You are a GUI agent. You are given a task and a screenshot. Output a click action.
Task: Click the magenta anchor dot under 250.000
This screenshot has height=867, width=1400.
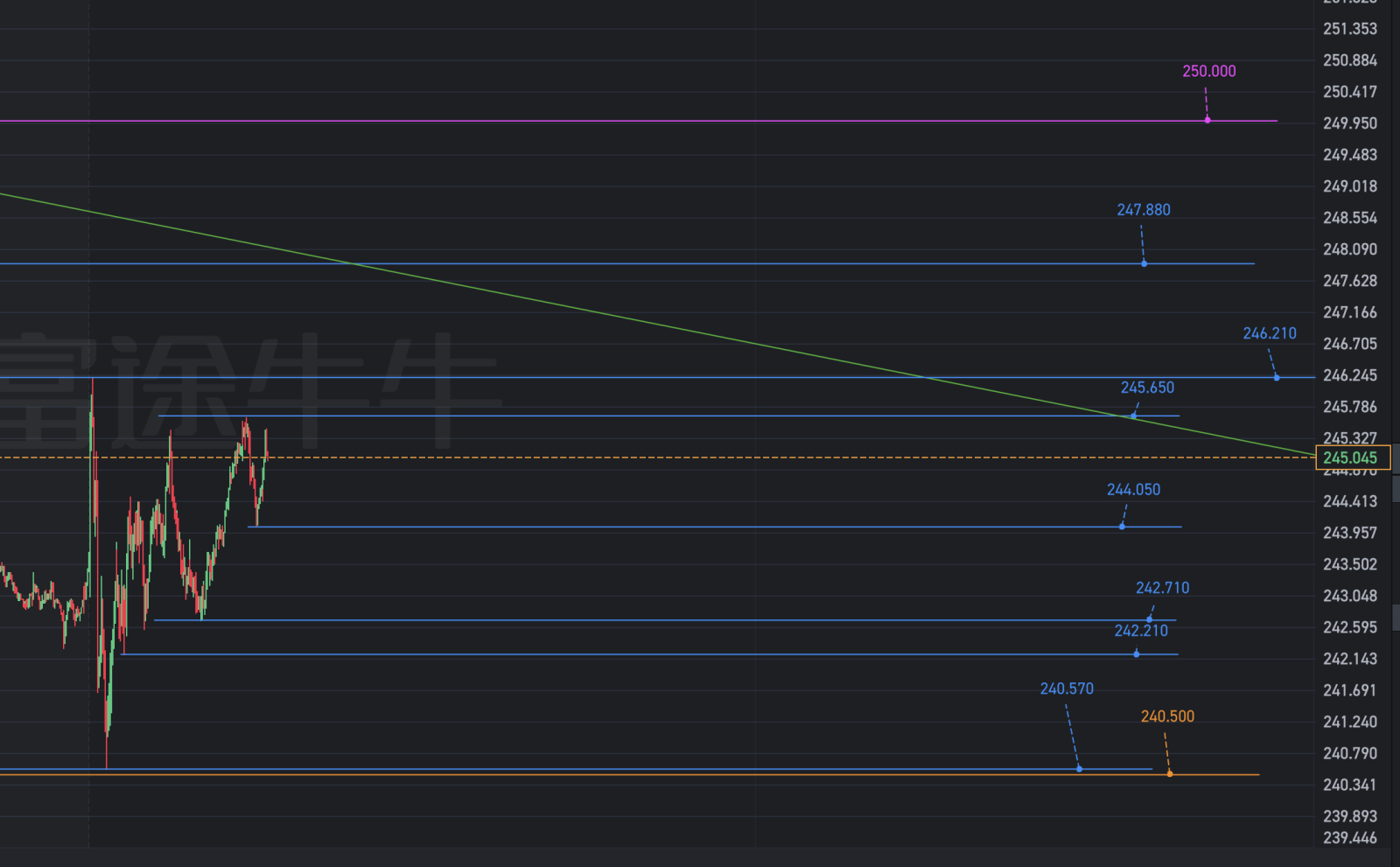tap(1207, 120)
